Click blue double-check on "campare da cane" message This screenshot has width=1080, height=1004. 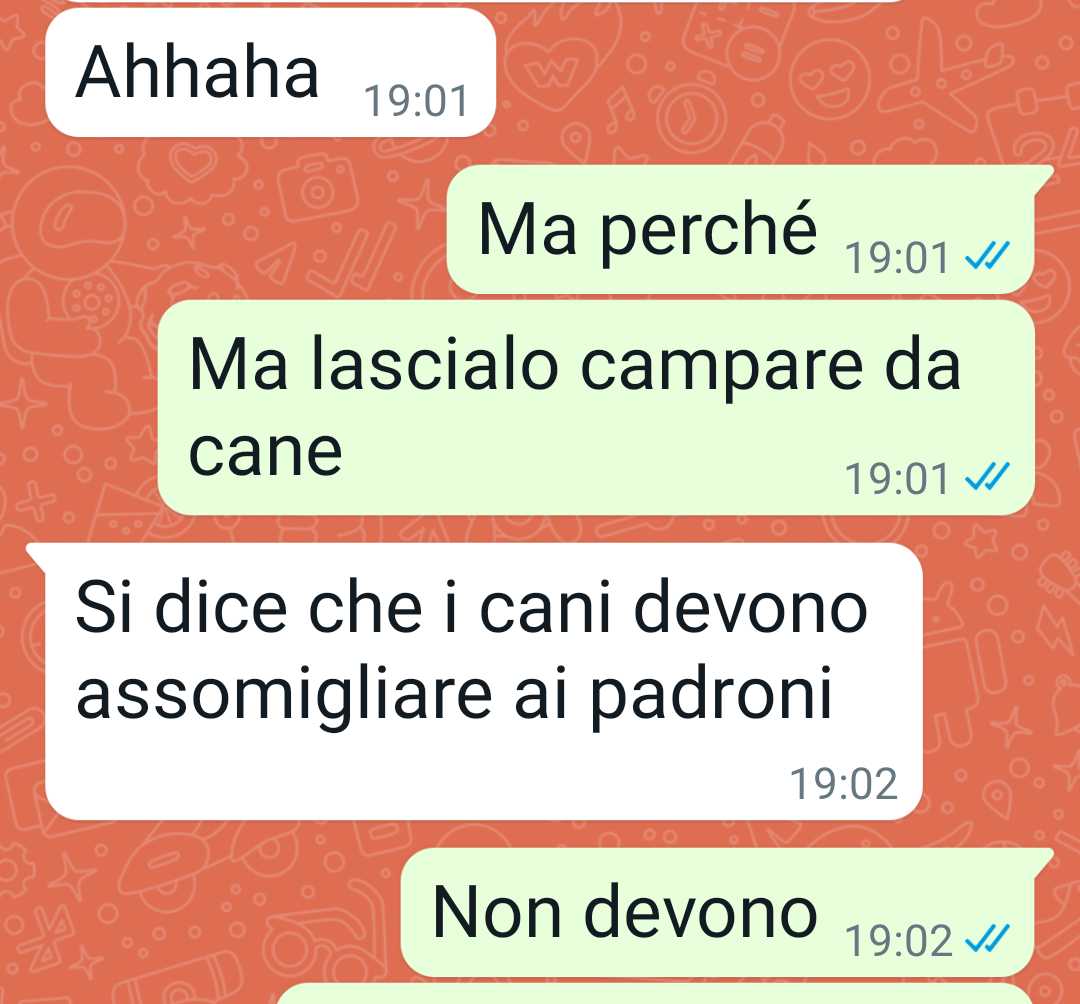pos(987,477)
